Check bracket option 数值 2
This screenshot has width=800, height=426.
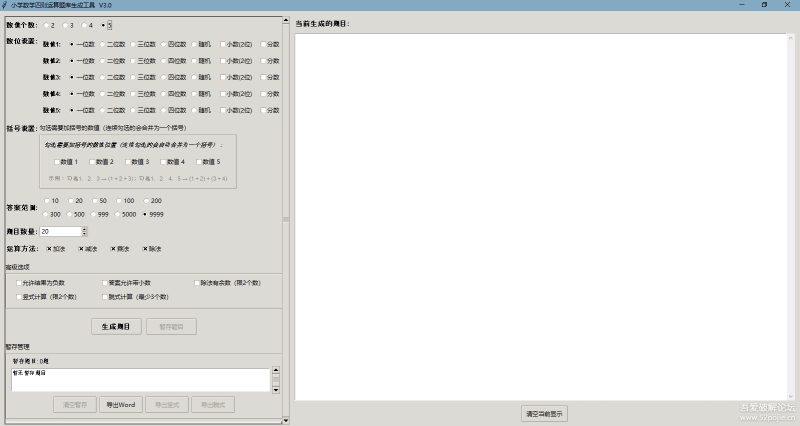pos(102,162)
